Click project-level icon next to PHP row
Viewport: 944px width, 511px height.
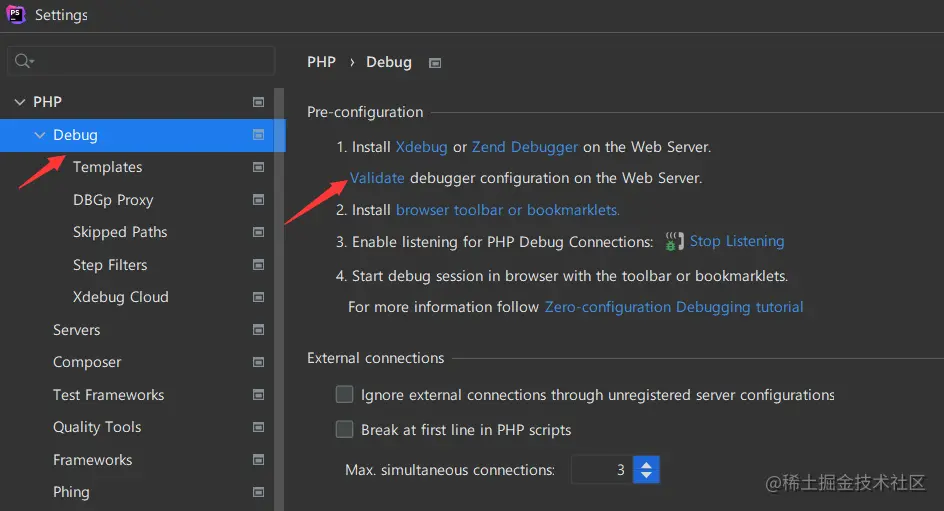[258, 102]
